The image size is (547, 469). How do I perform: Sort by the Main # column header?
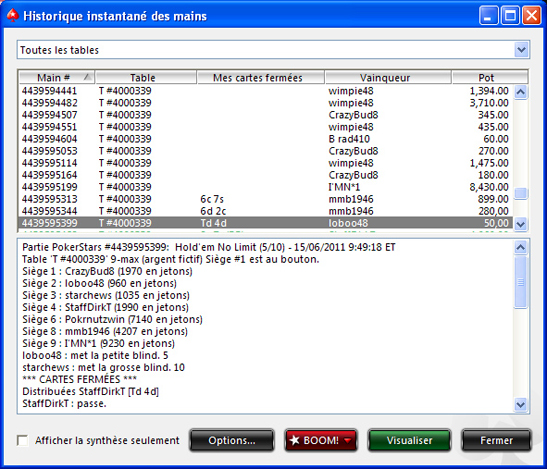[57, 77]
